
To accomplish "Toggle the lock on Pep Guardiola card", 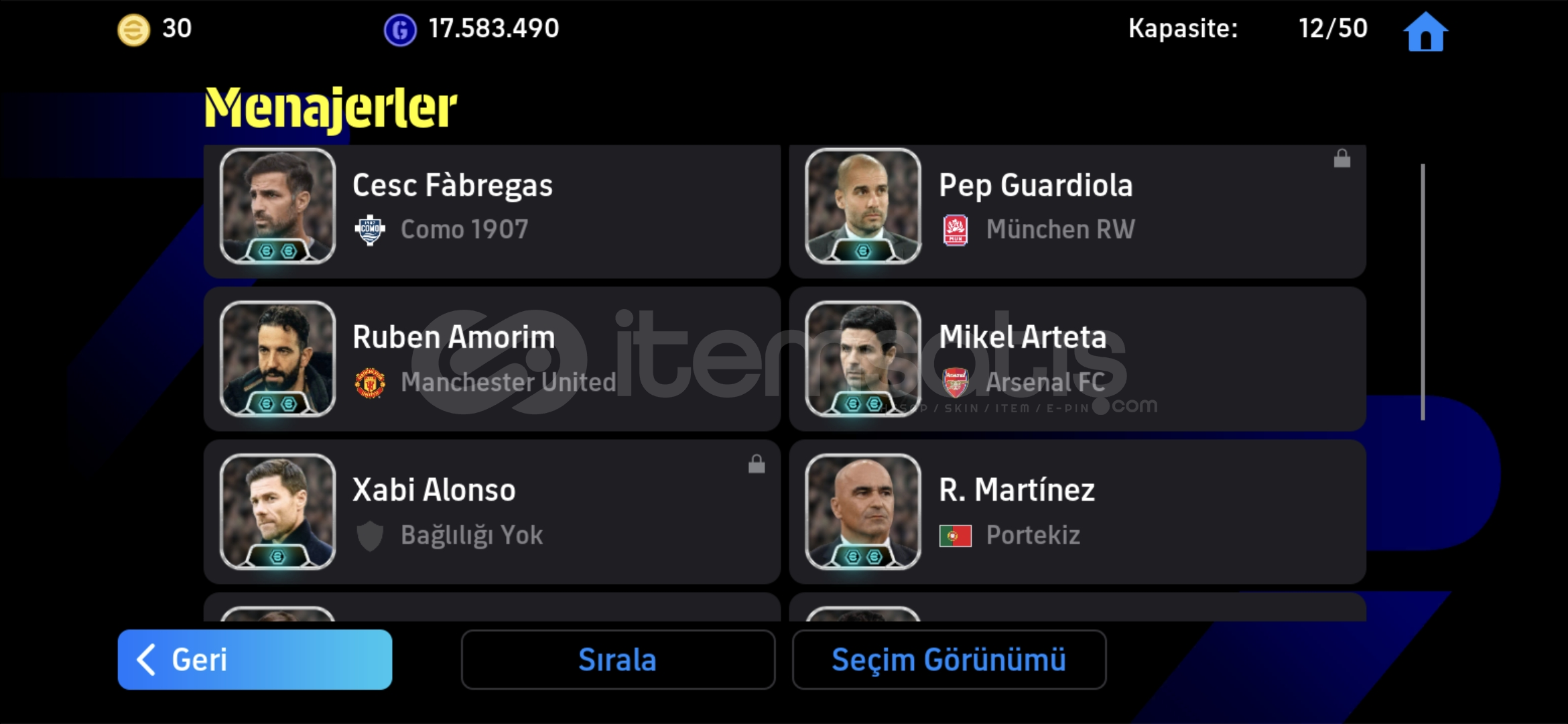I will 1342,158.
